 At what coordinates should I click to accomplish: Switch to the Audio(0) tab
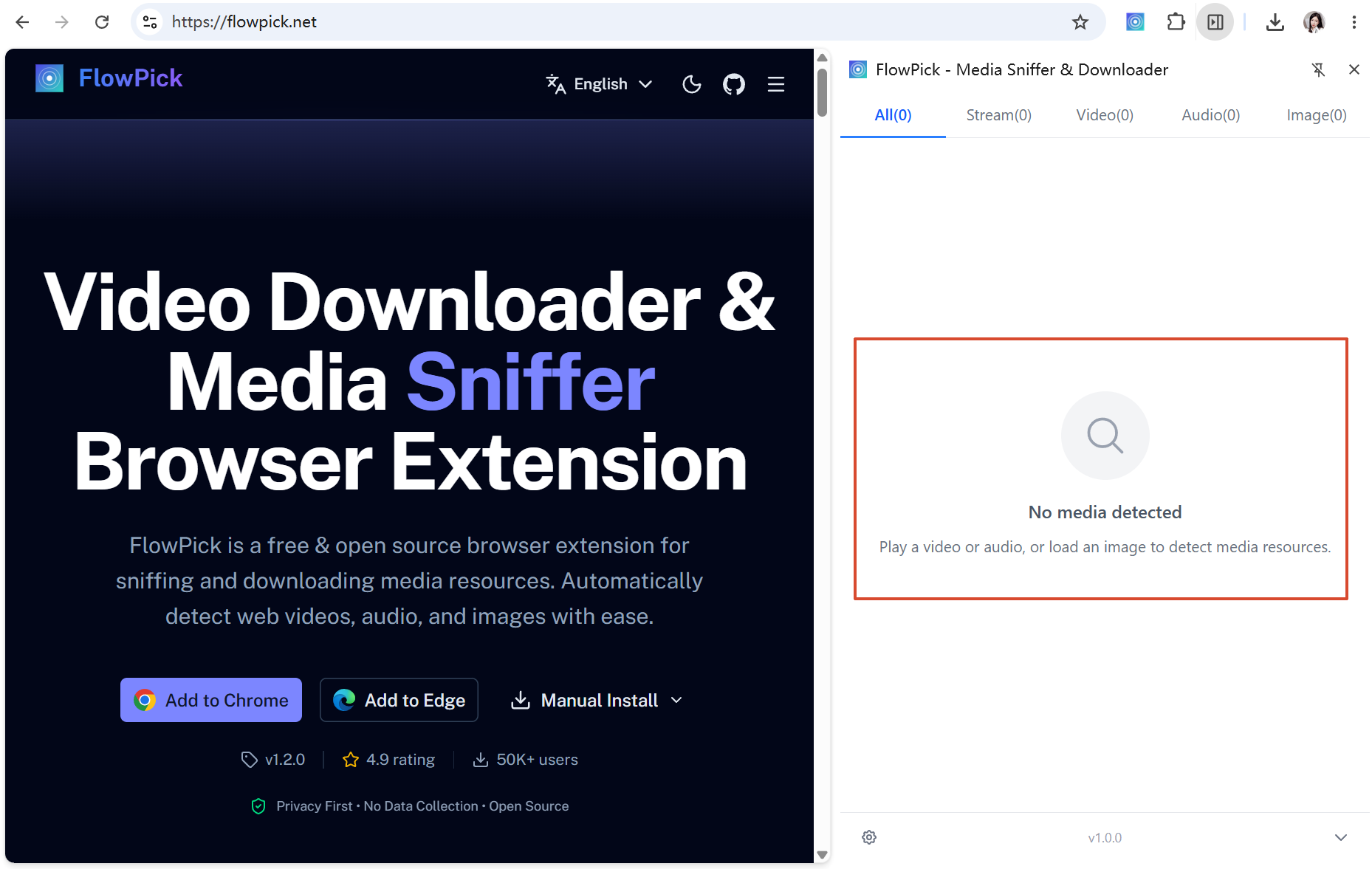coord(1211,115)
